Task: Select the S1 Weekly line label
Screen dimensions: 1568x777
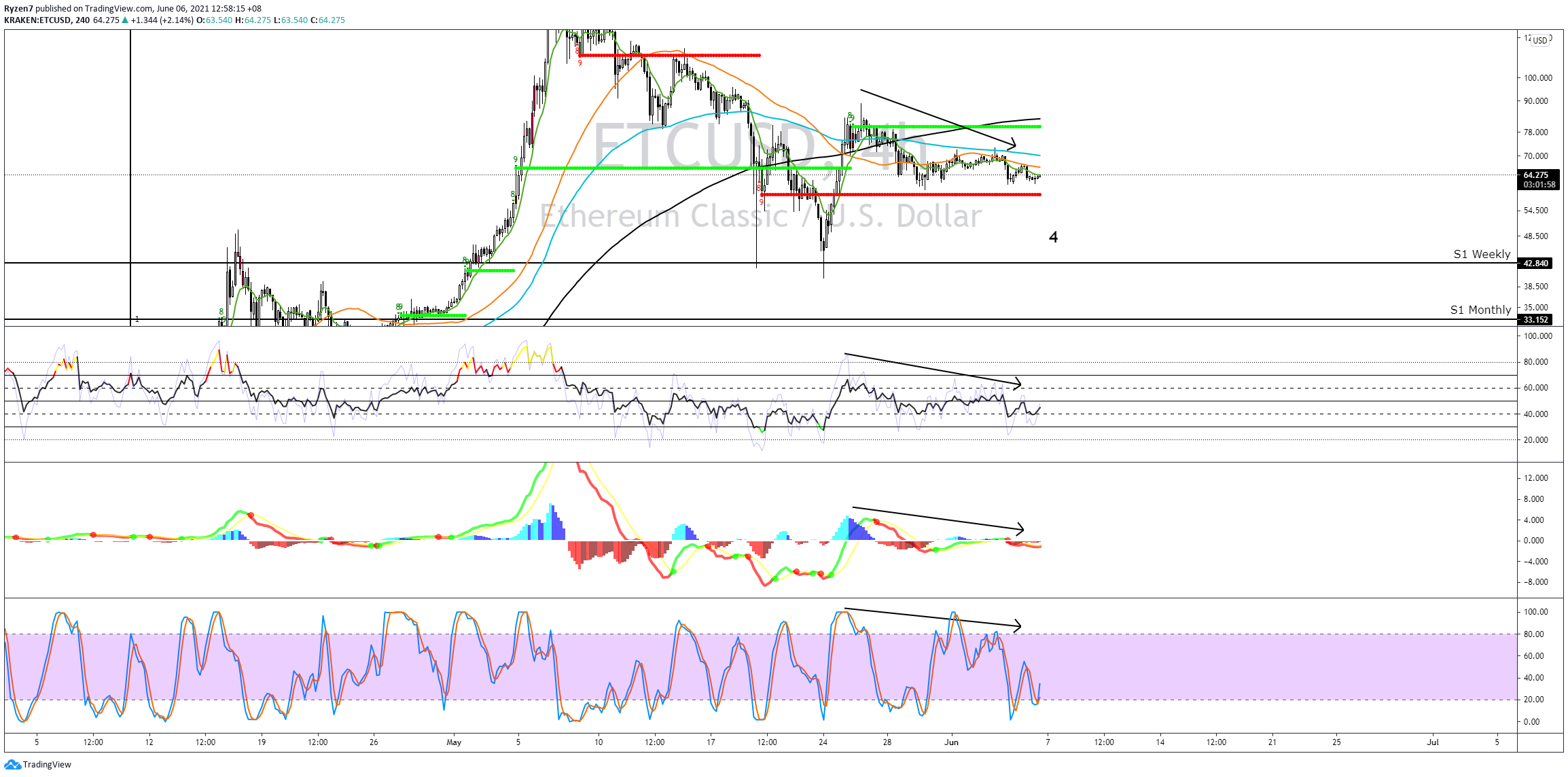Action: pyautogui.click(x=1482, y=254)
